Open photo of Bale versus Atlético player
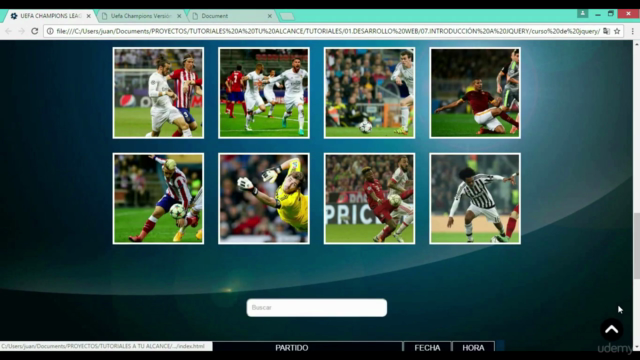The width and height of the screenshot is (640, 360). 158,93
